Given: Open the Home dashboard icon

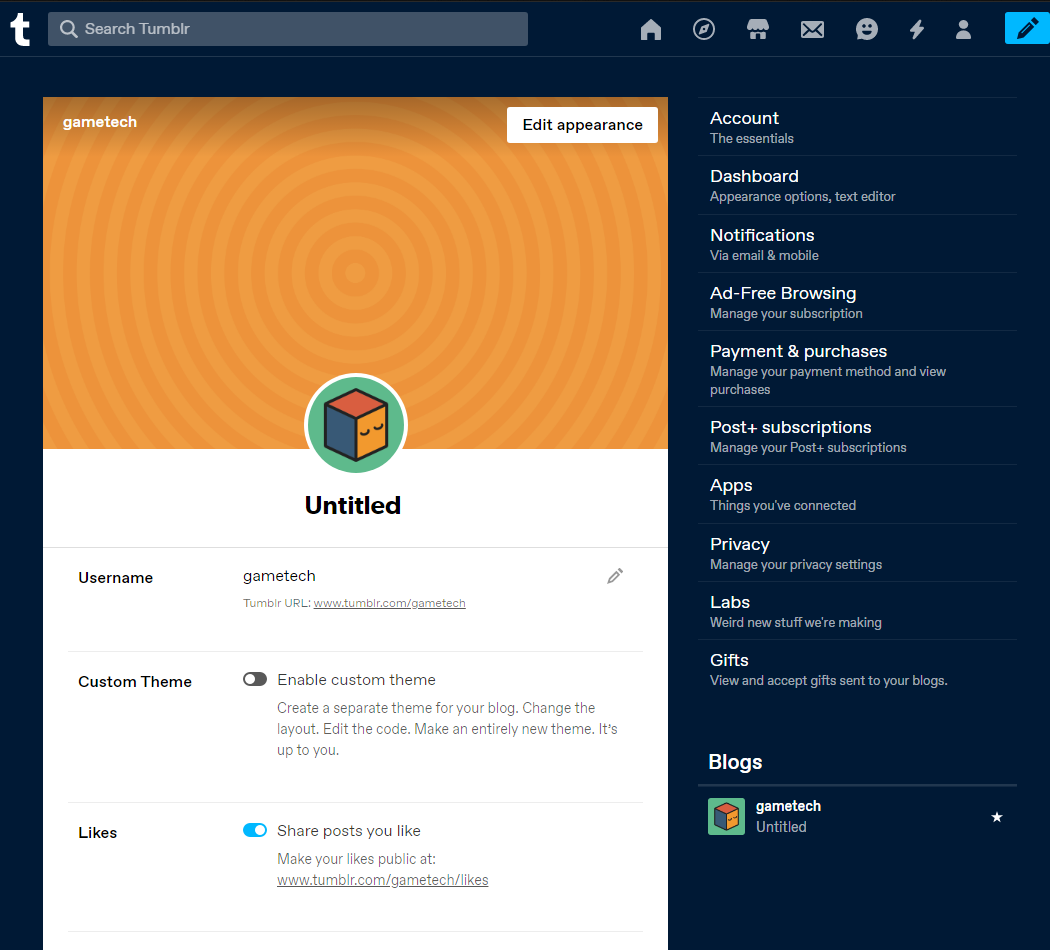Looking at the screenshot, I should tap(650, 29).
